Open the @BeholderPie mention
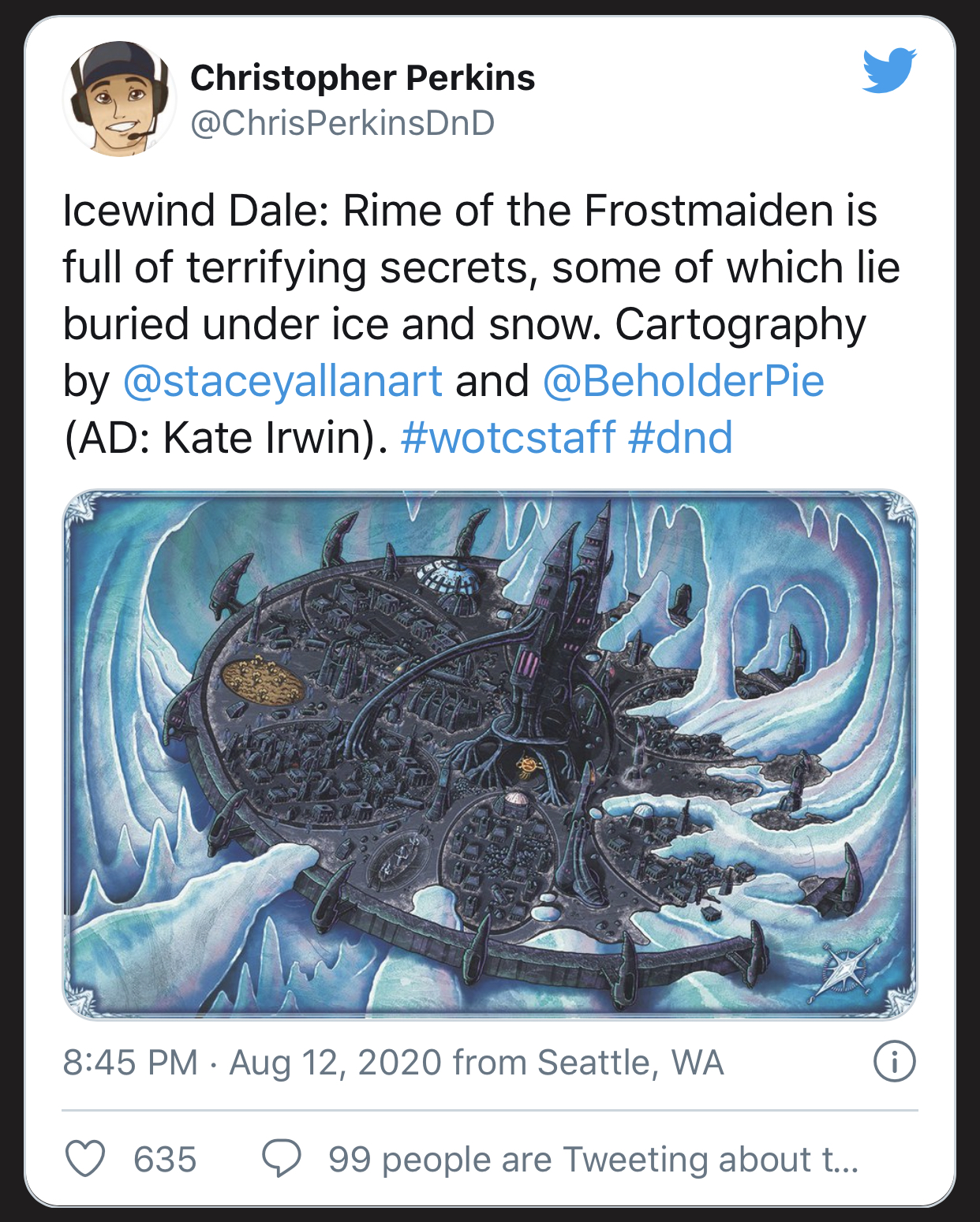 coord(683,381)
